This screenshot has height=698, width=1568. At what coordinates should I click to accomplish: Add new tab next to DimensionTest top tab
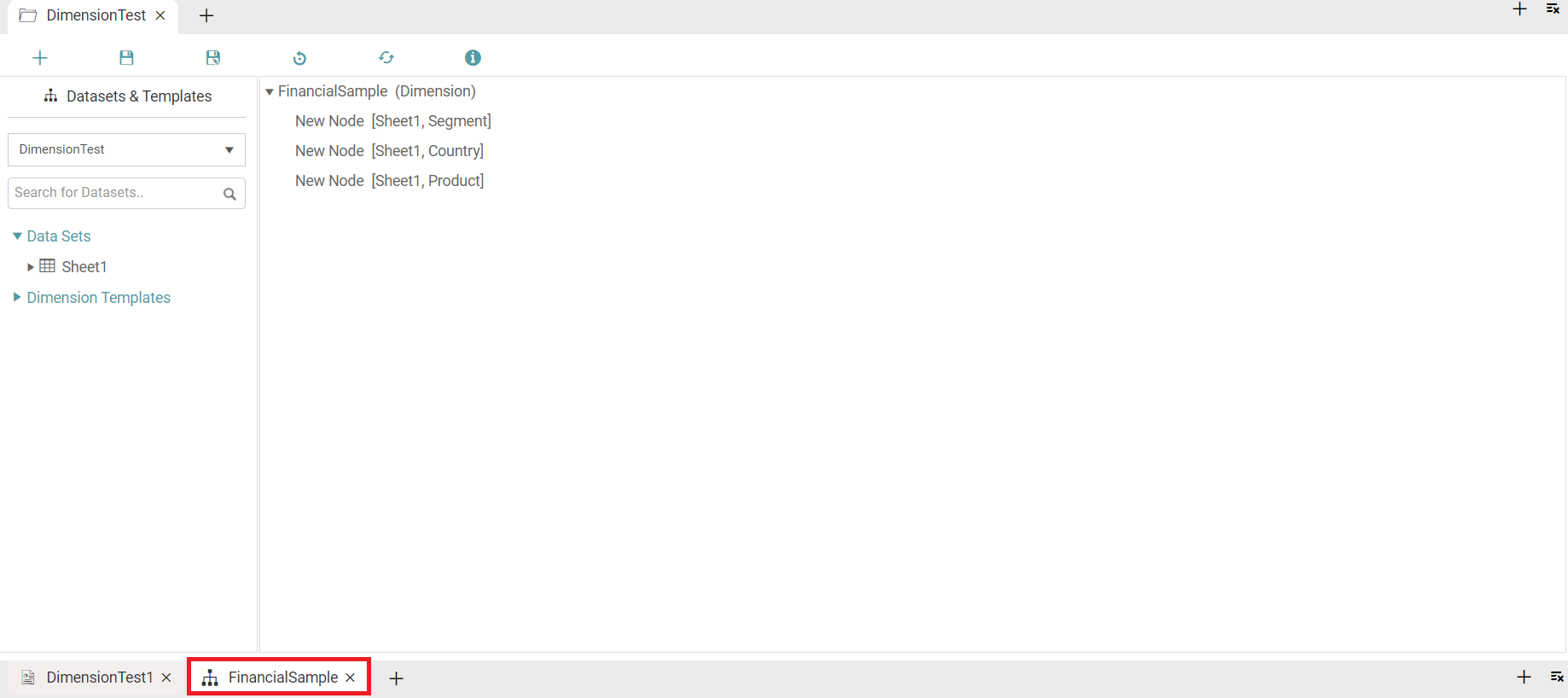pyautogui.click(x=206, y=16)
